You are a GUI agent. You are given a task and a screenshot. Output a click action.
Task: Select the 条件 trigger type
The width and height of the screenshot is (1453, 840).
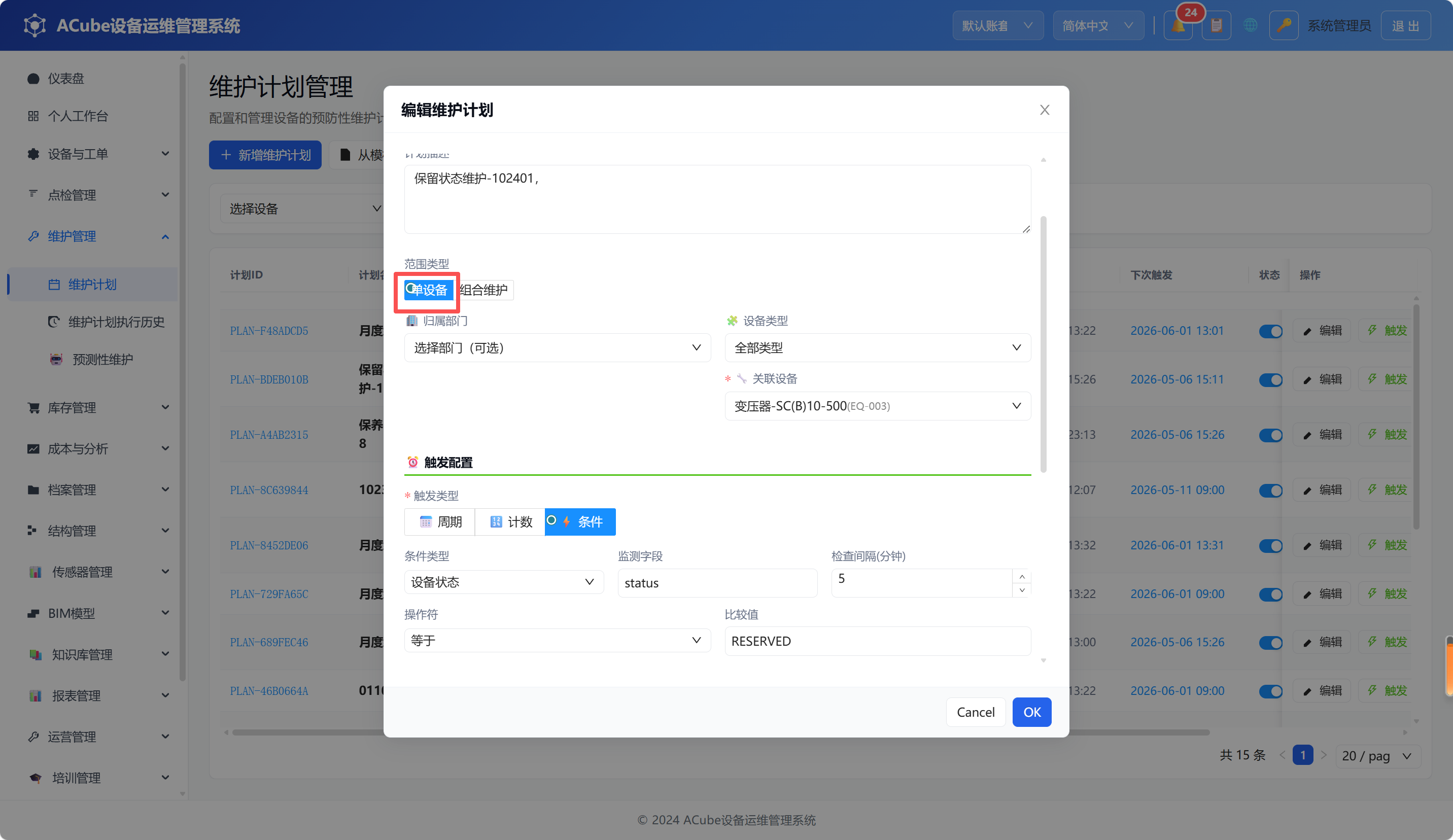click(580, 522)
